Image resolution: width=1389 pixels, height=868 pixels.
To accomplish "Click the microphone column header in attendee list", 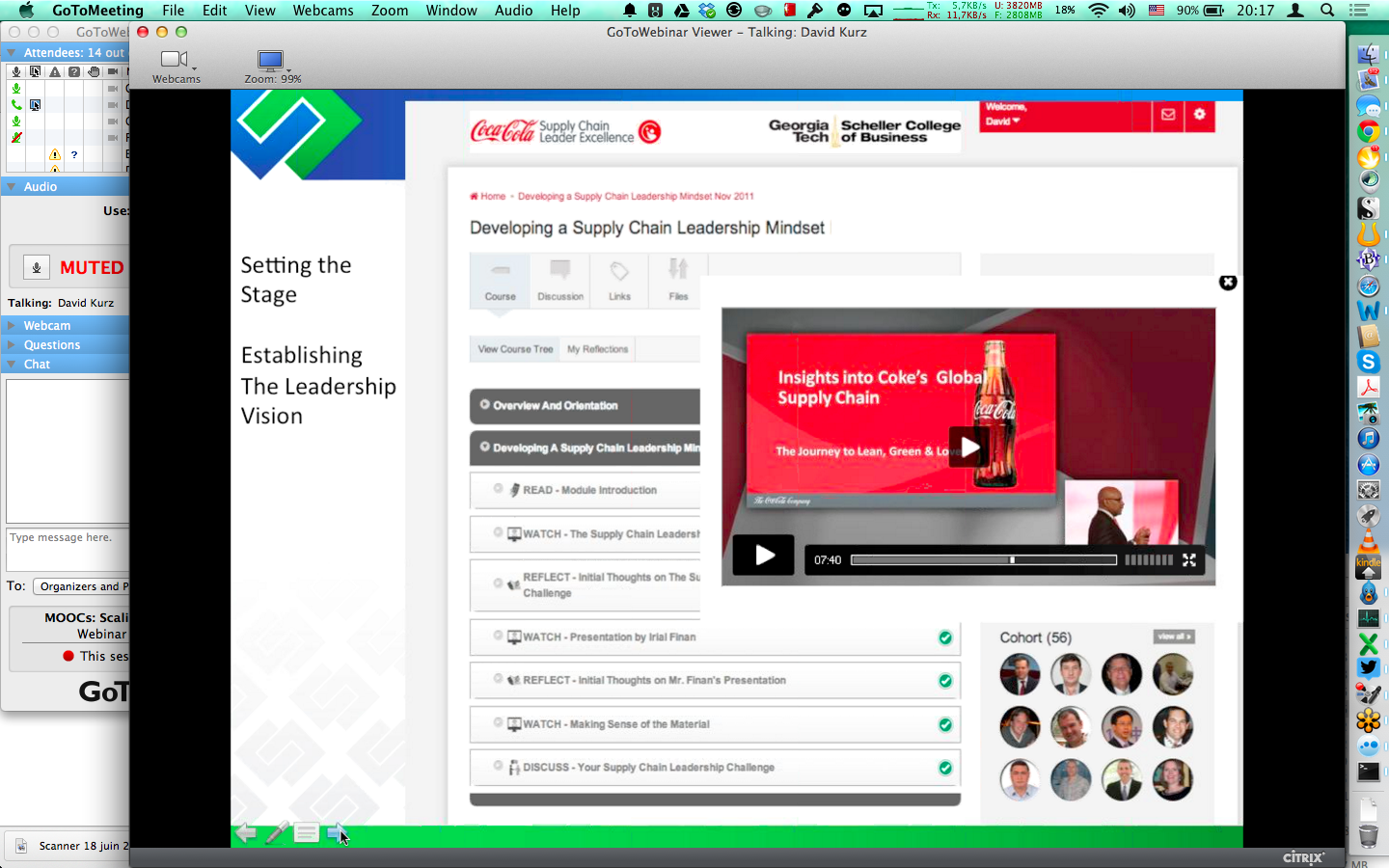I will click(x=16, y=71).
